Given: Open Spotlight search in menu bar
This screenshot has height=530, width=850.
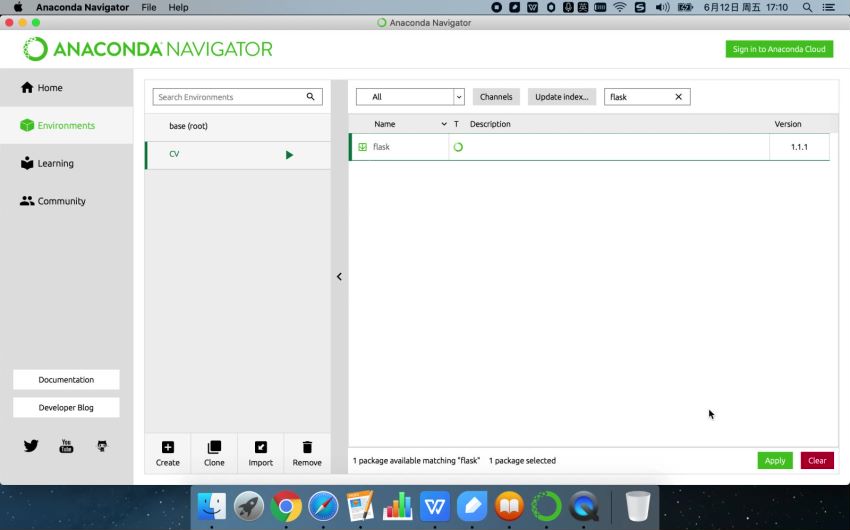Looking at the screenshot, I should click(x=807, y=8).
